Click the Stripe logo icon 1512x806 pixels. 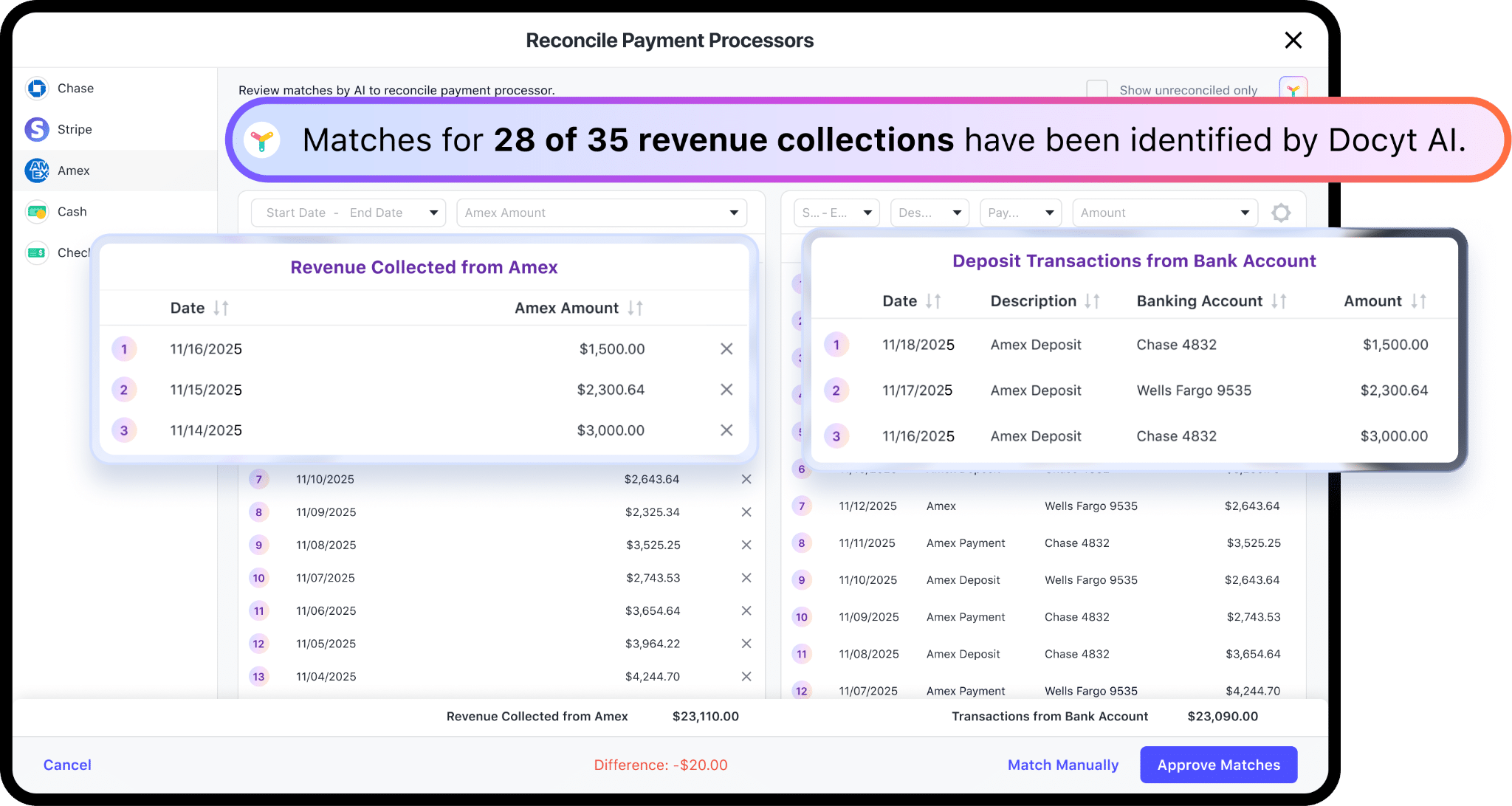tap(37, 129)
